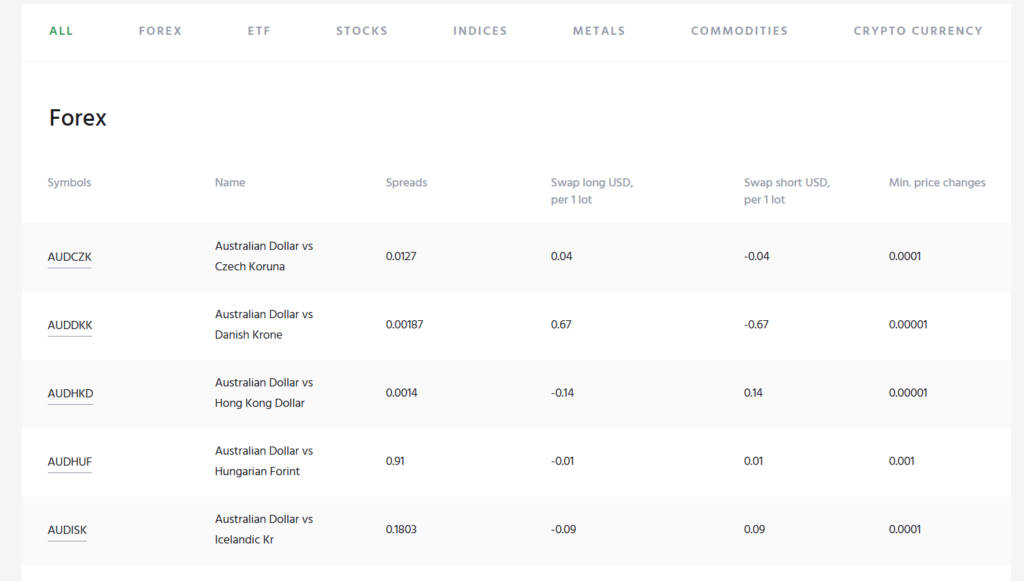Image resolution: width=1024 pixels, height=581 pixels.
Task: Open the AUDISK symbol link
Action: (x=67, y=530)
